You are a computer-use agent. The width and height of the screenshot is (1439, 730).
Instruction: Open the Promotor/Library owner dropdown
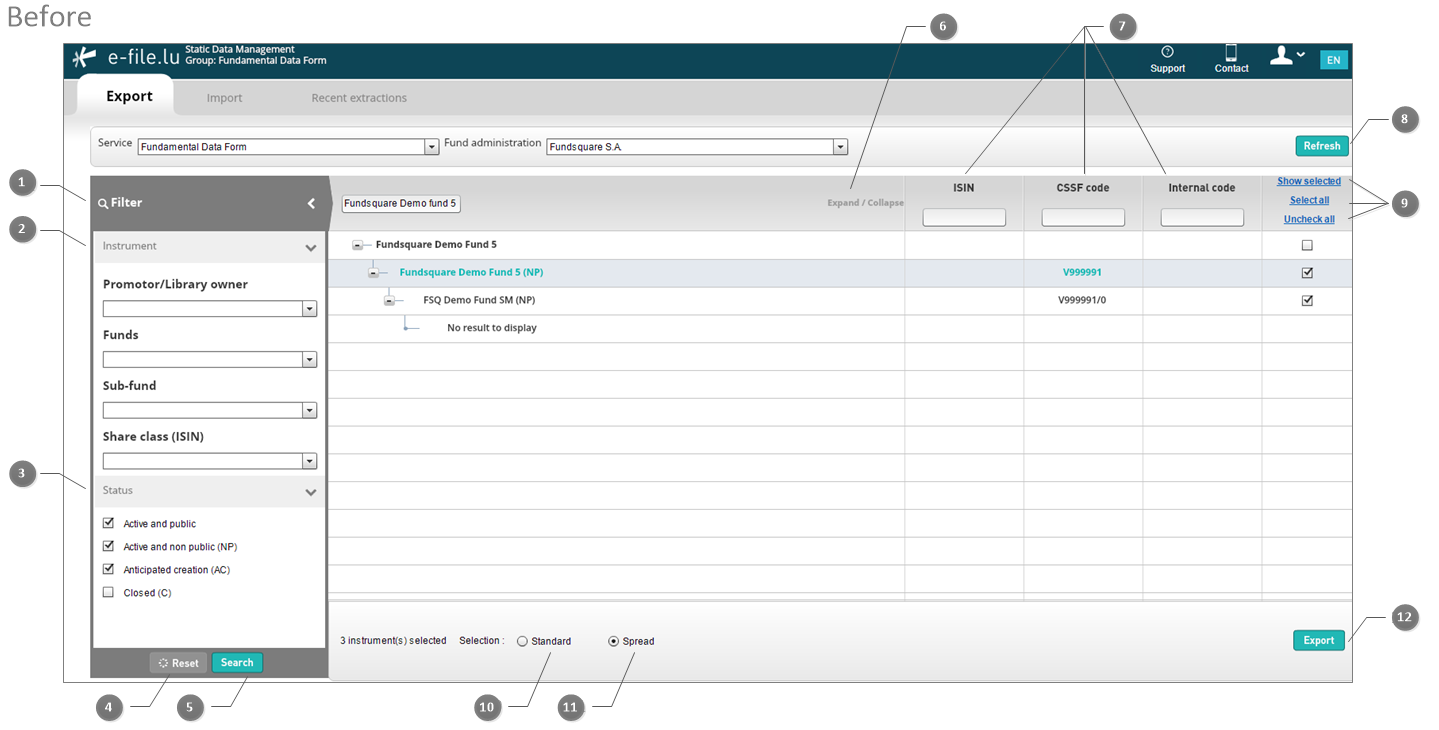coord(210,309)
